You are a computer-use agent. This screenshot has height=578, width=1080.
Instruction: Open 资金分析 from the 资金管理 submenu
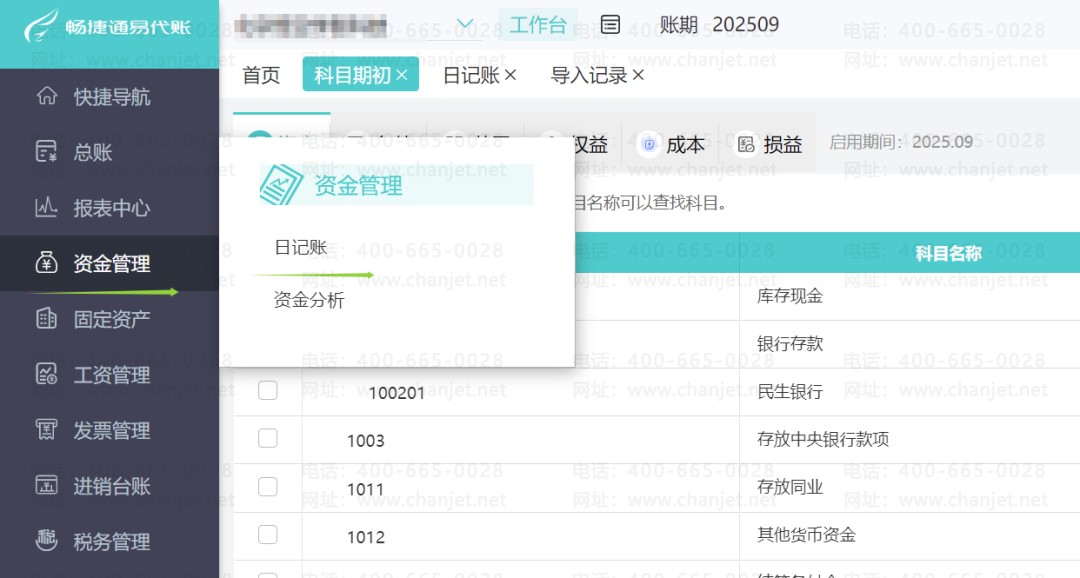[309, 300]
